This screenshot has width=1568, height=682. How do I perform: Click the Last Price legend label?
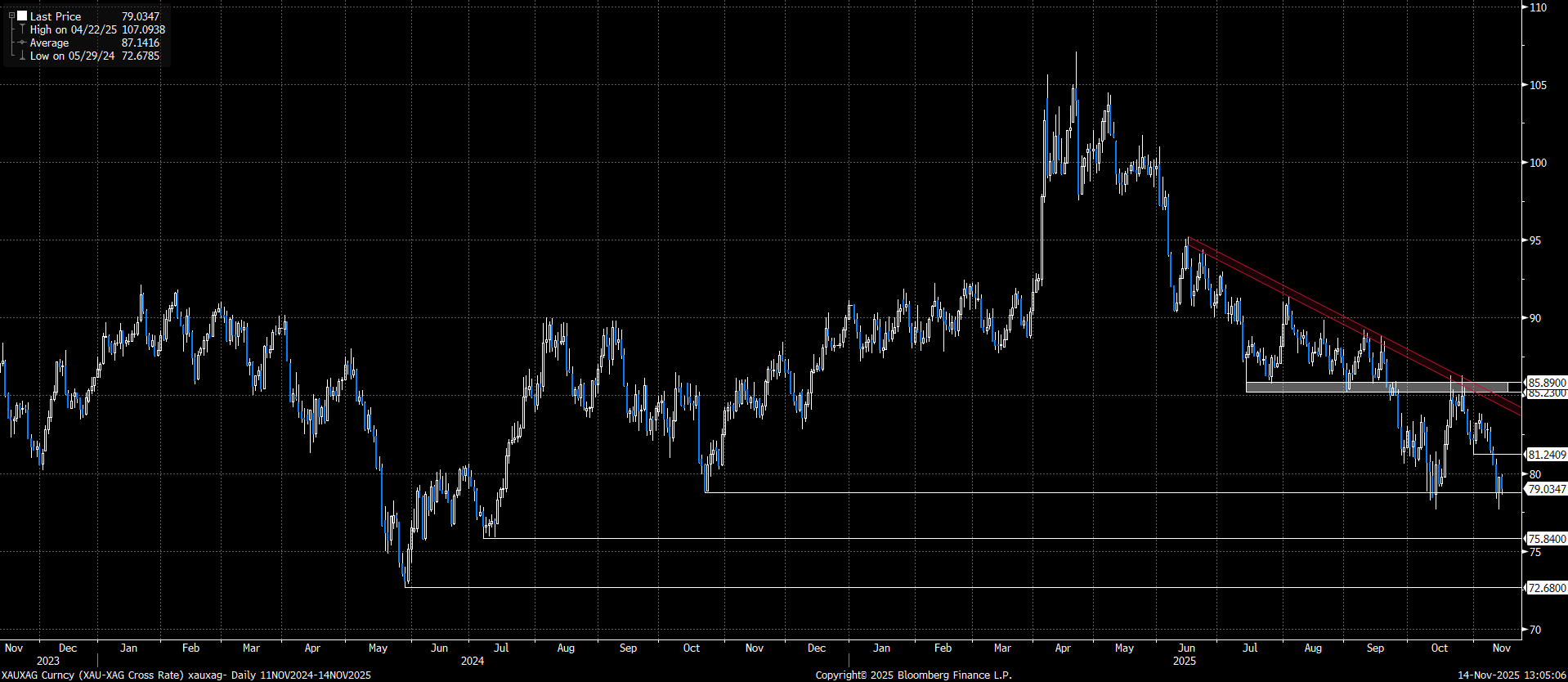pyautogui.click(x=56, y=16)
